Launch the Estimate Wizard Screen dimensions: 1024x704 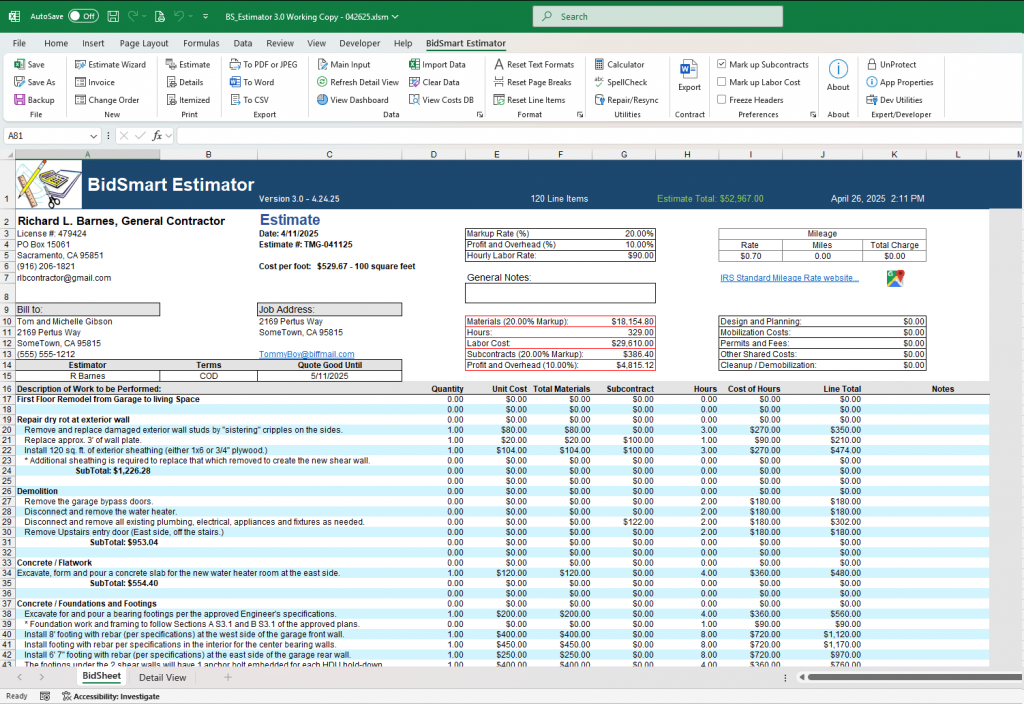[110, 65]
